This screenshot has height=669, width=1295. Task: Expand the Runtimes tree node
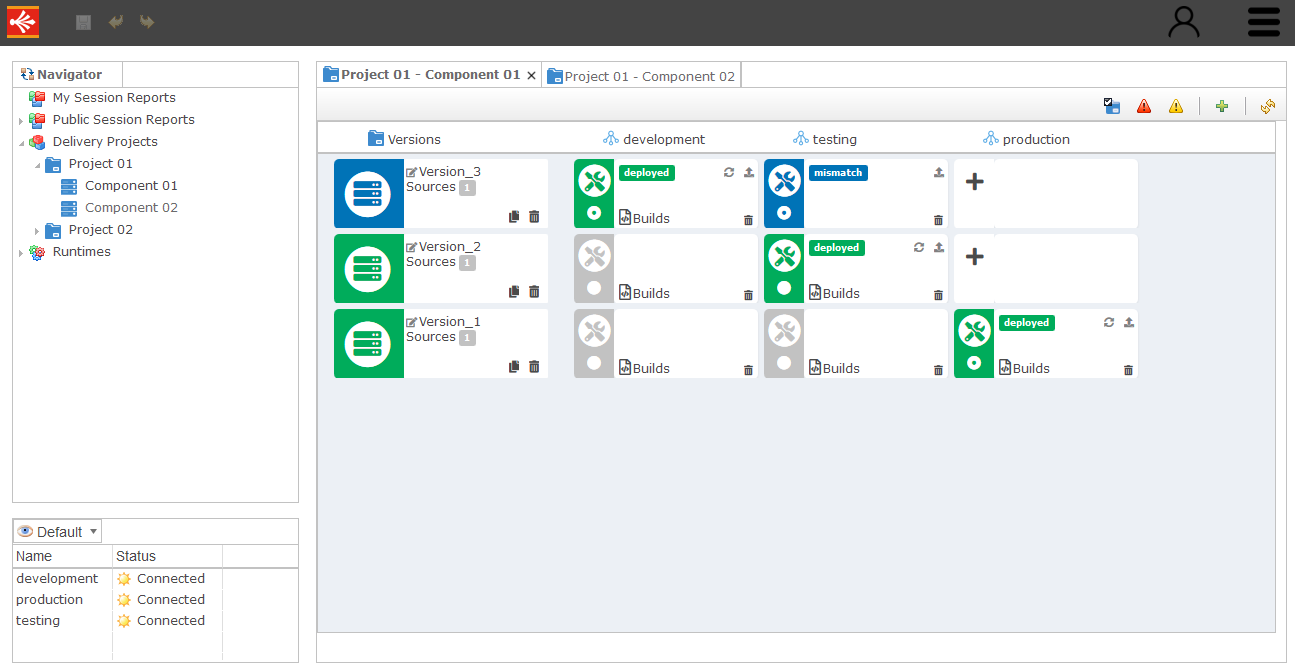click(x=20, y=253)
